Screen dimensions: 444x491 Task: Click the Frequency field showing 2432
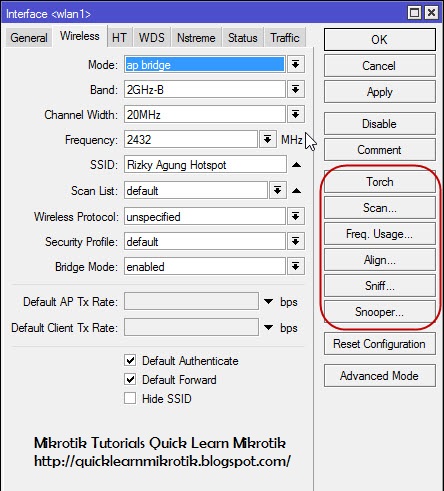191,139
